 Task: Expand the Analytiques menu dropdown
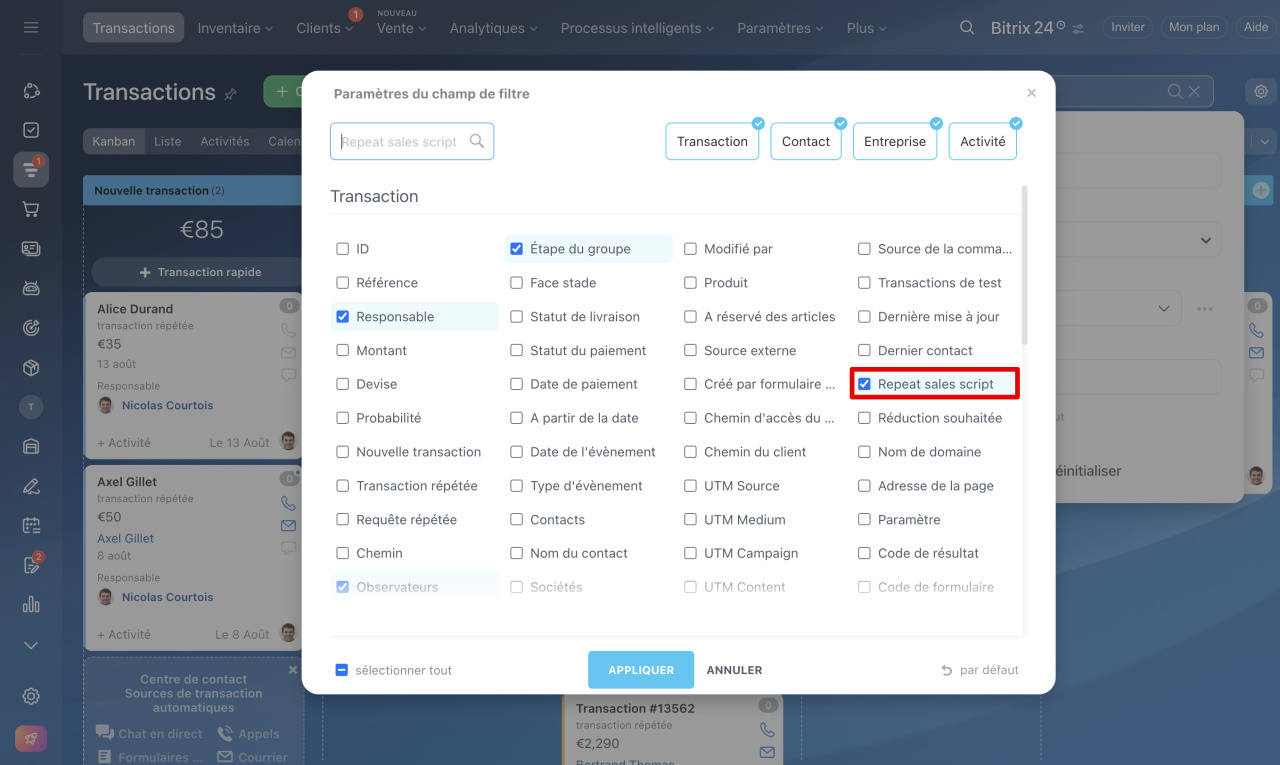coord(493,28)
